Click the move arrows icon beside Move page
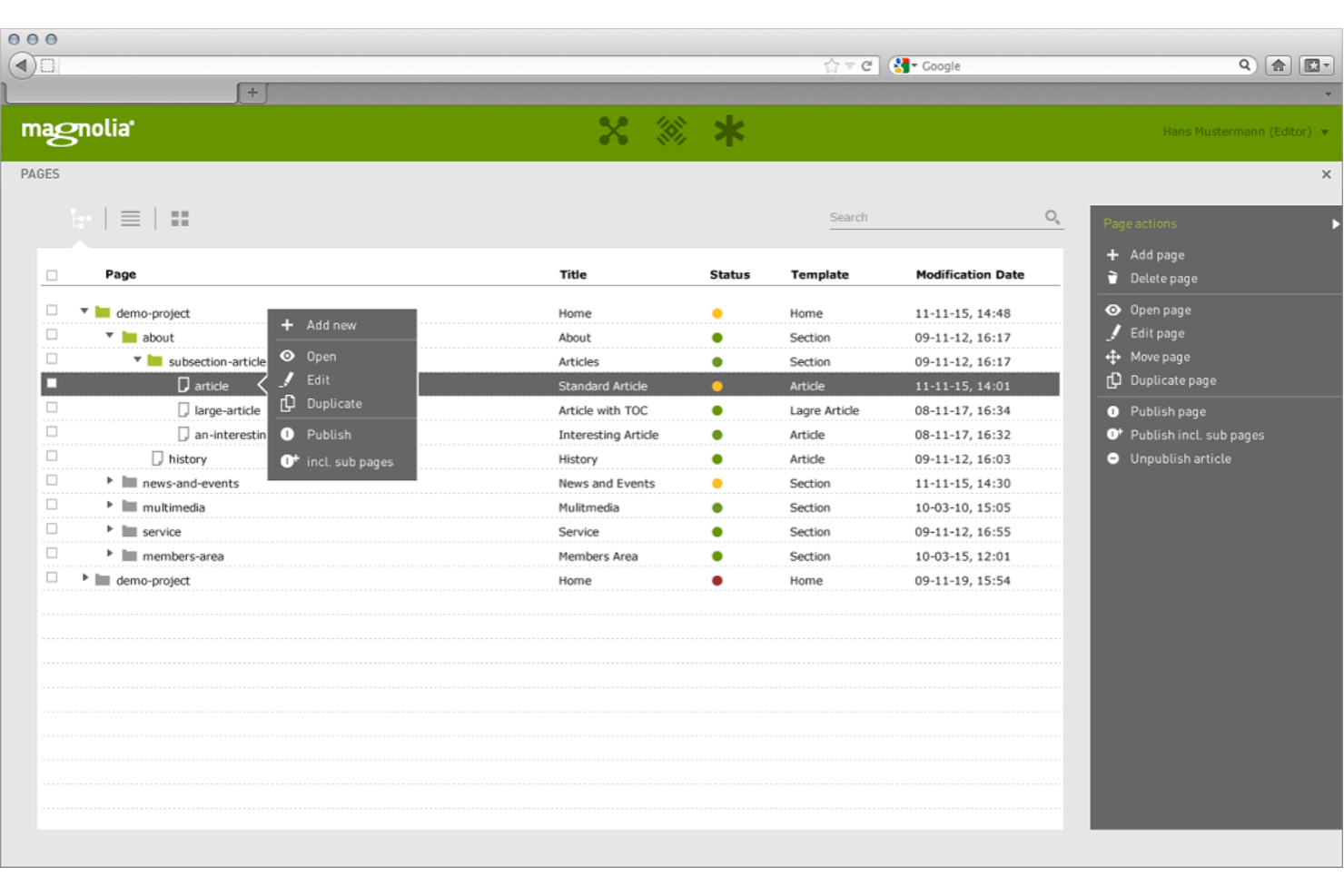The height and width of the screenshot is (896, 1344). pyautogui.click(x=1112, y=357)
